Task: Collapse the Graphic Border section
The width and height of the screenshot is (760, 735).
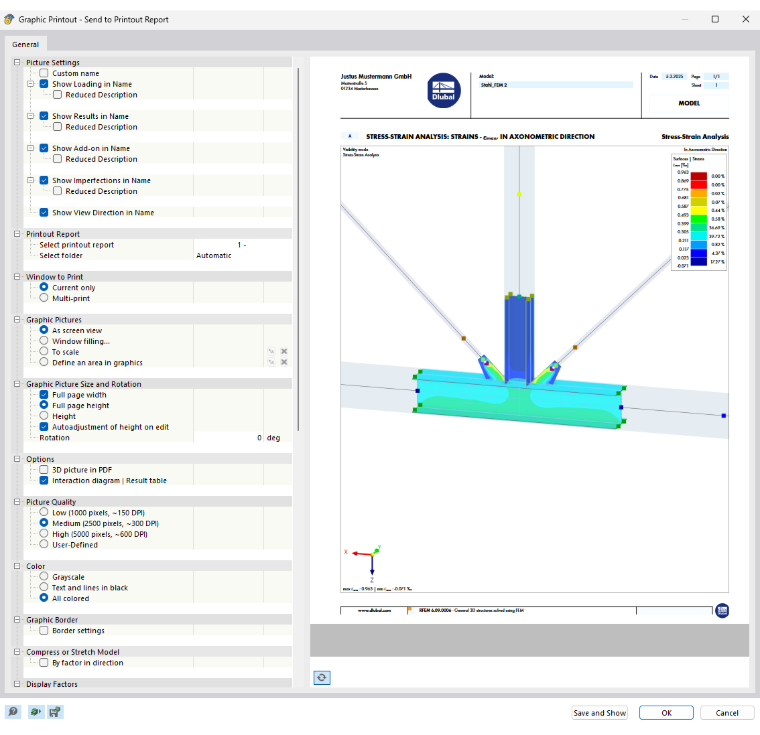Action: (x=17, y=620)
